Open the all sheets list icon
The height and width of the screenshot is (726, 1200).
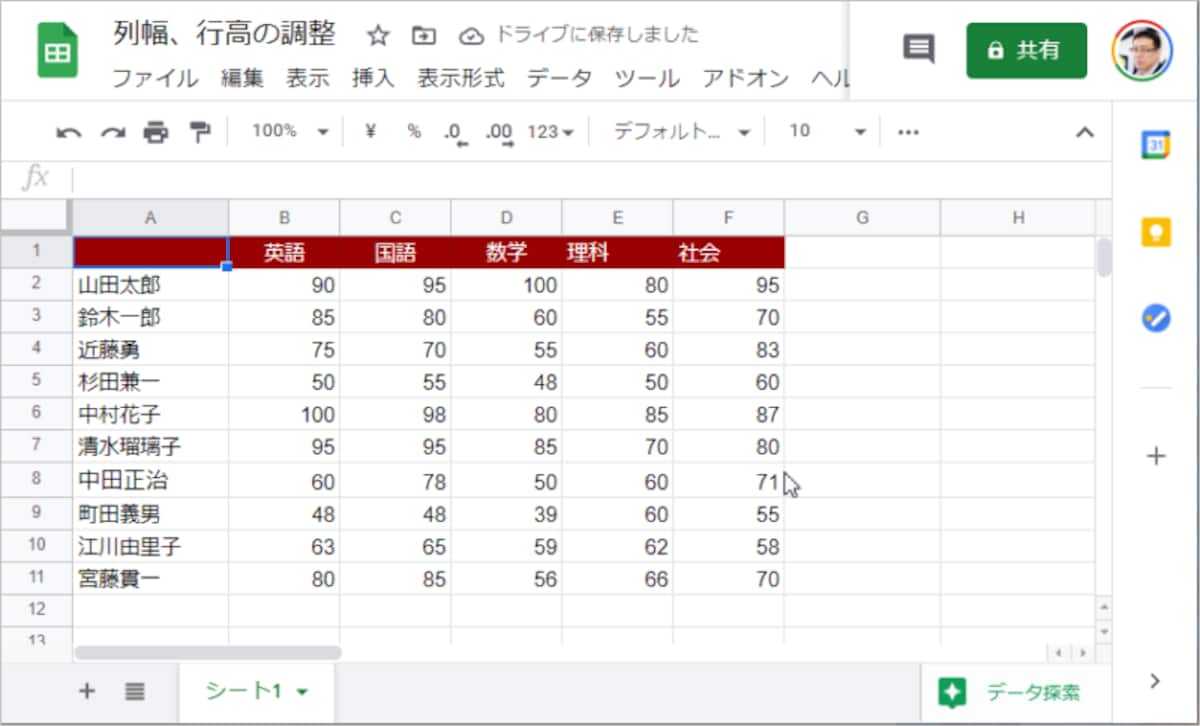(x=136, y=690)
